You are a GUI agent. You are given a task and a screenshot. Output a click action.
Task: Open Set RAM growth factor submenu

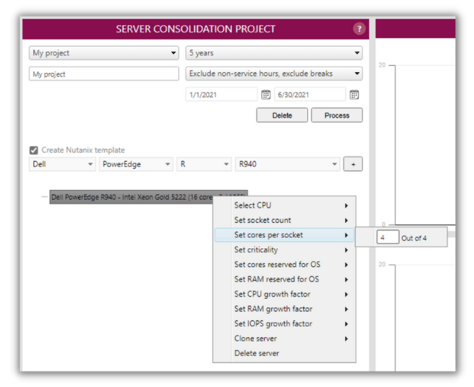(x=284, y=309)
